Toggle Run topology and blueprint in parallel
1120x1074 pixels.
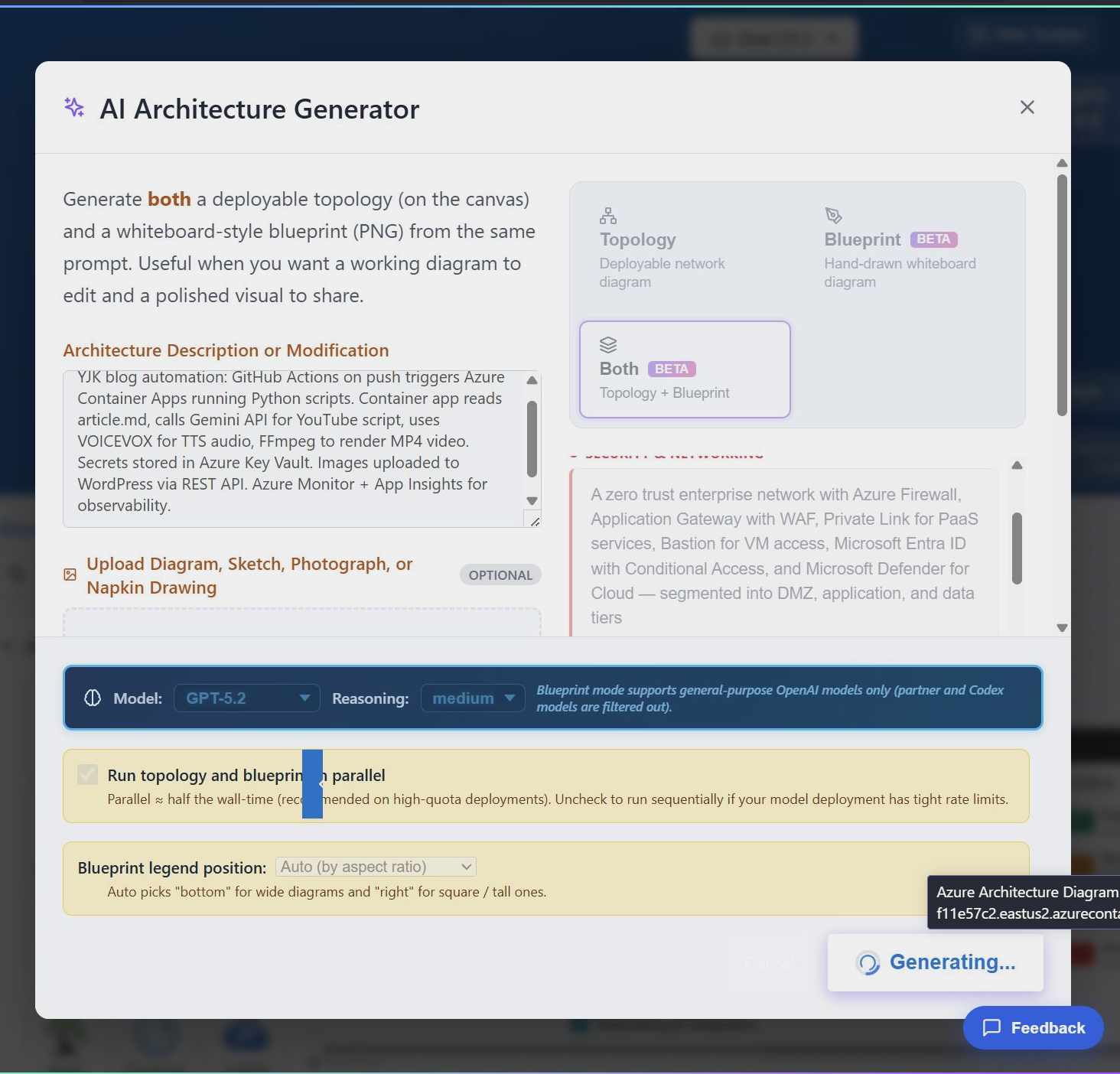pyautogui.click(x=88, y=775)
